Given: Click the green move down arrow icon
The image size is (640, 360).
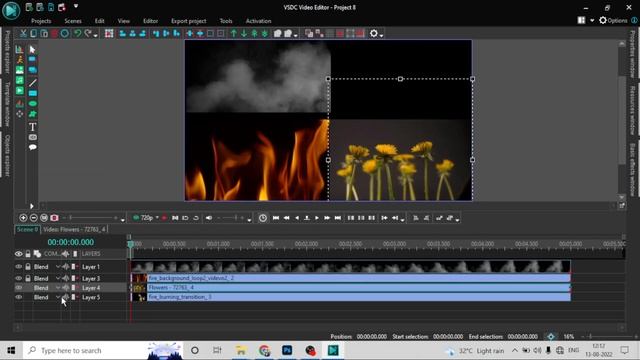Looking at the screenshot, I should pos(244,33).
